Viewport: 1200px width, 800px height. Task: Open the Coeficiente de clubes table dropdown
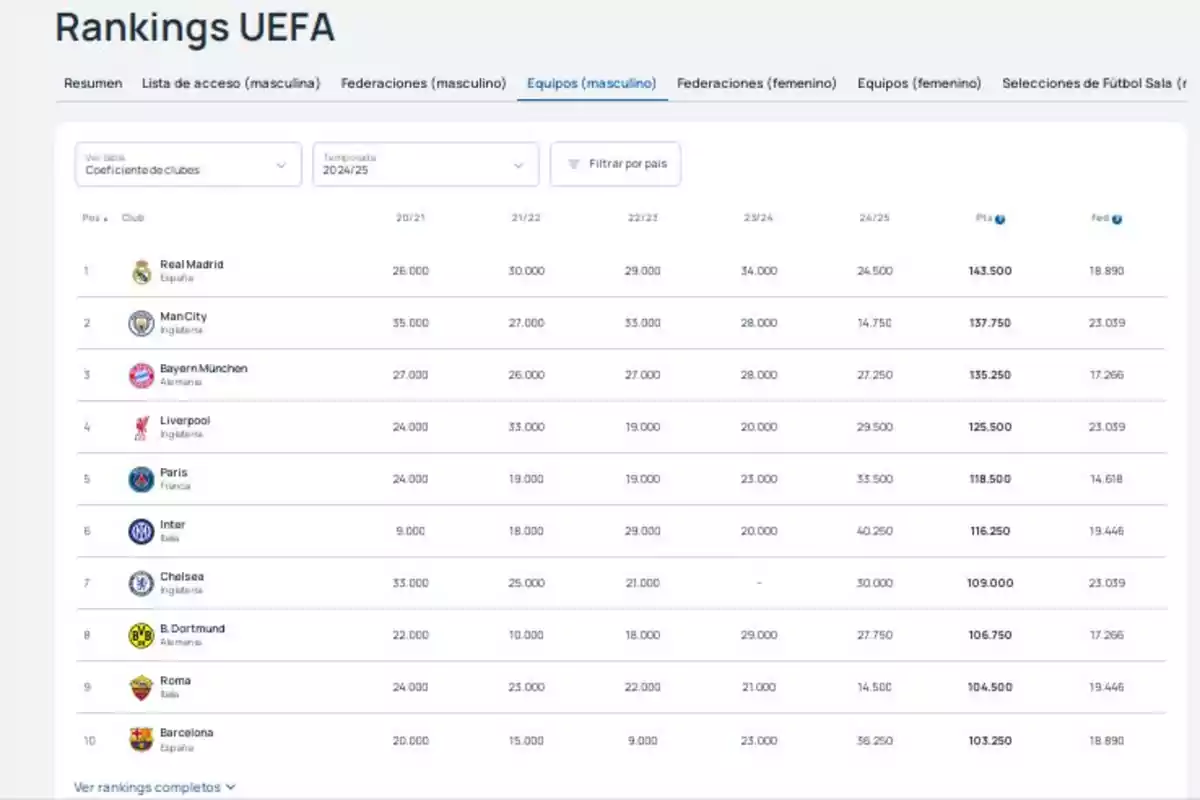point(188,164)
